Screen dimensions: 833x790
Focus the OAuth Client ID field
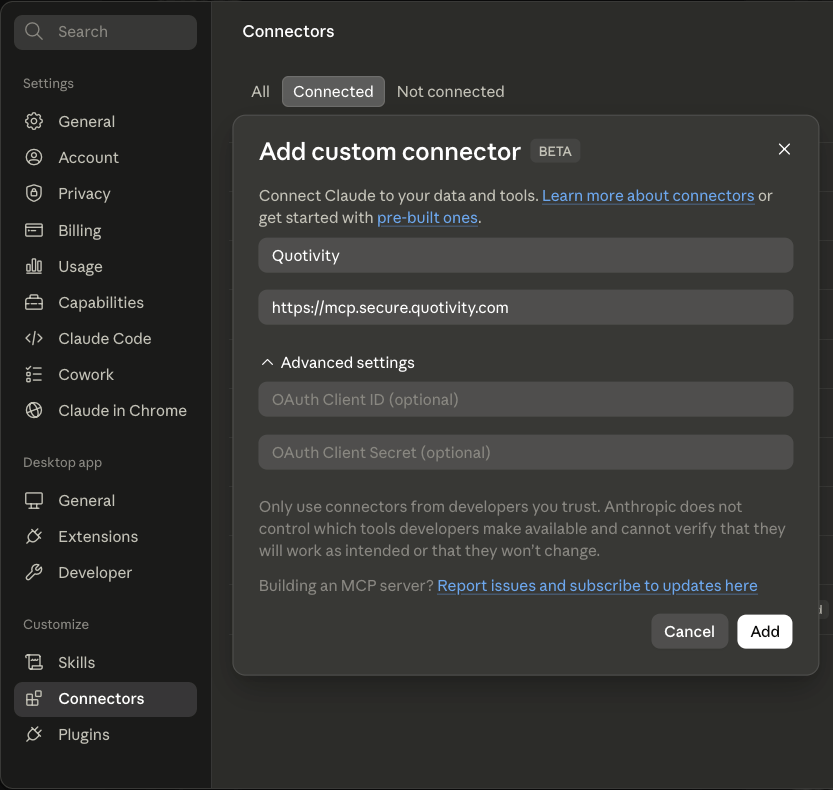point(525,399)
